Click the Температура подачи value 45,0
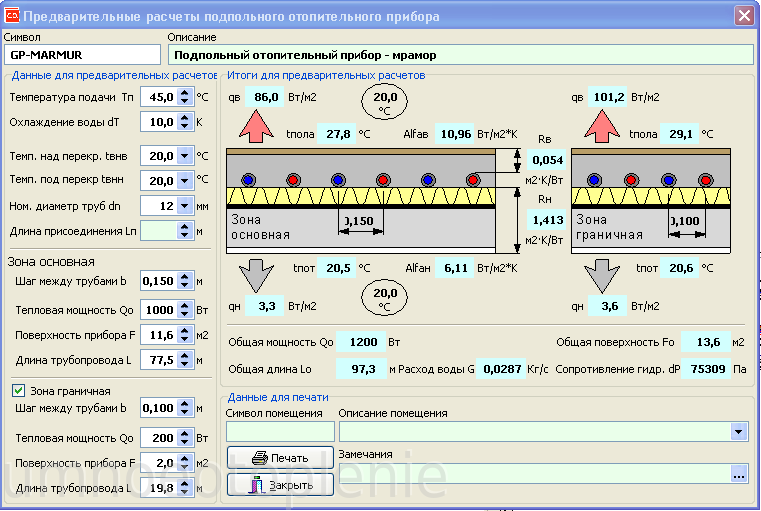Image resolution: width=761 pixels, height=511 pixels. pyautogui.click(x=159, y=97)
